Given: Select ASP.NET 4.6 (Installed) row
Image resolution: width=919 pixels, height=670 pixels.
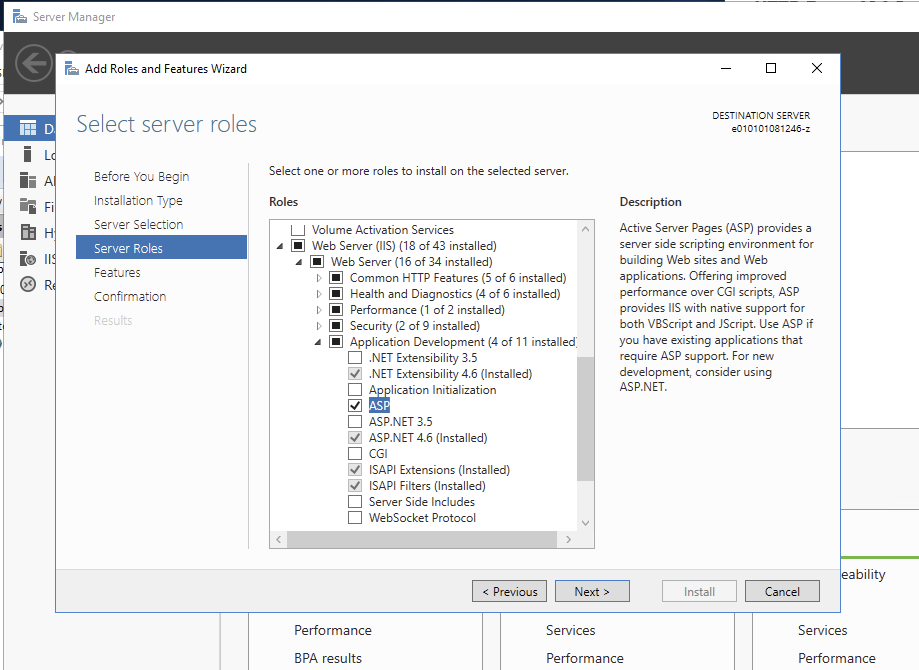Looking at the screenshot, I should pyautogui.click(x=428, y=438).
